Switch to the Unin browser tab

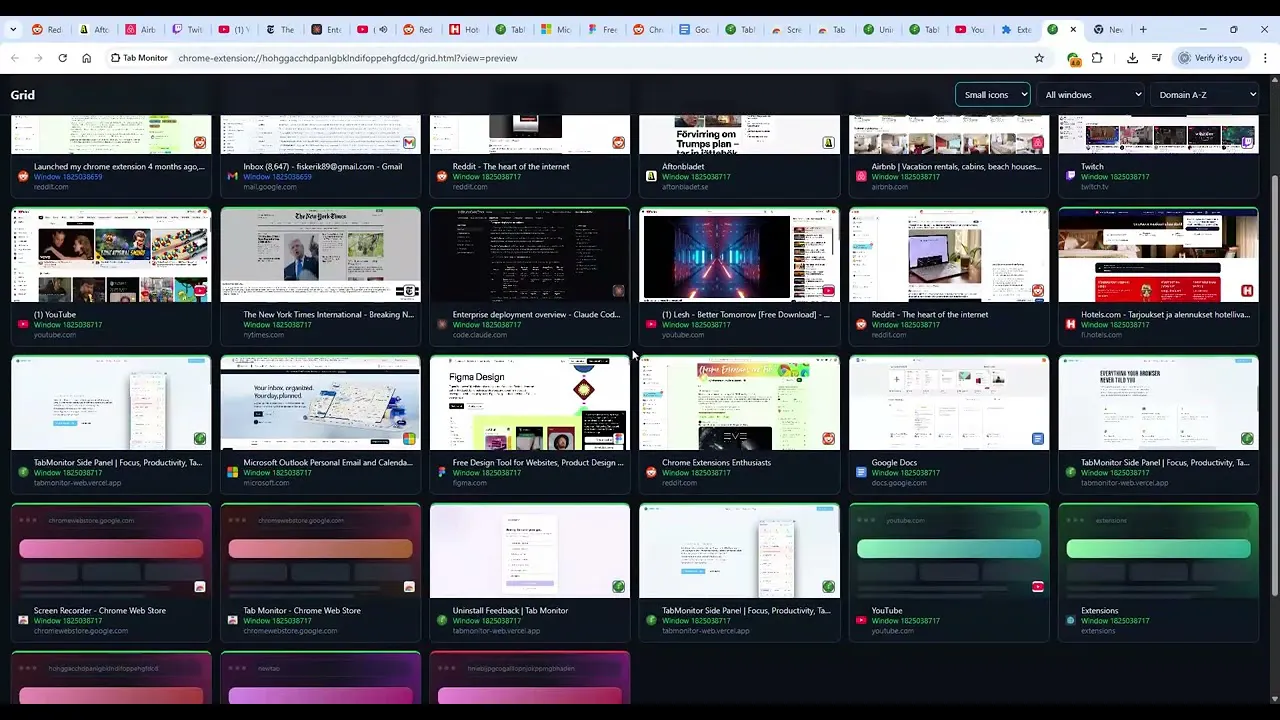(879, 29)
